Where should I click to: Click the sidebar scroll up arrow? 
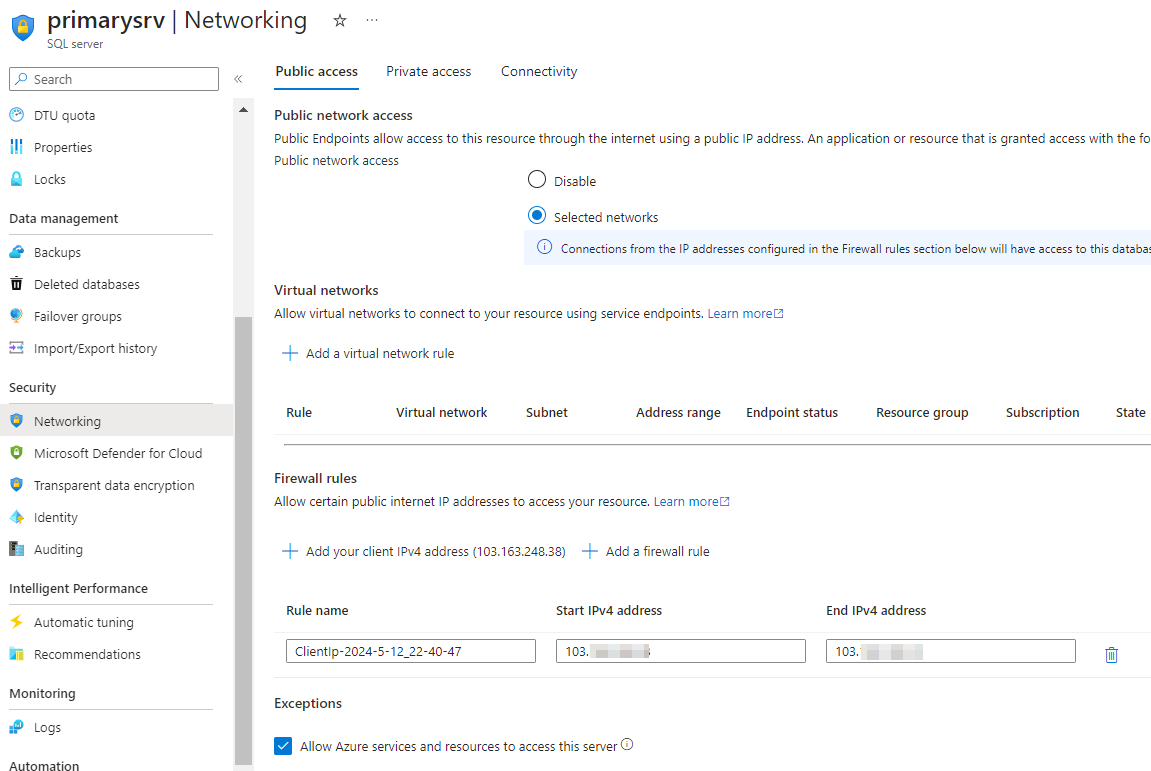coord(244,109)
